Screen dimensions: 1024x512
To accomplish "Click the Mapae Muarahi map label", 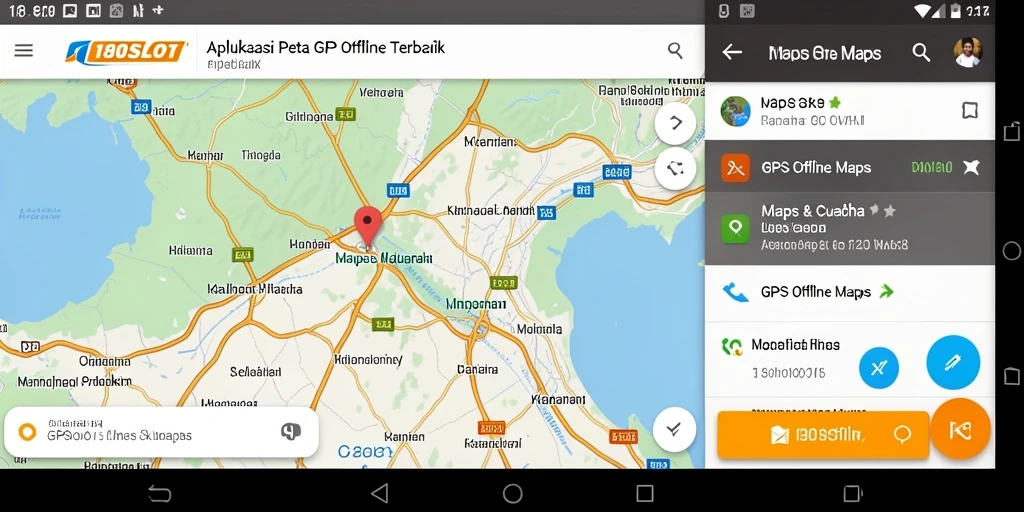I will 384,258.
